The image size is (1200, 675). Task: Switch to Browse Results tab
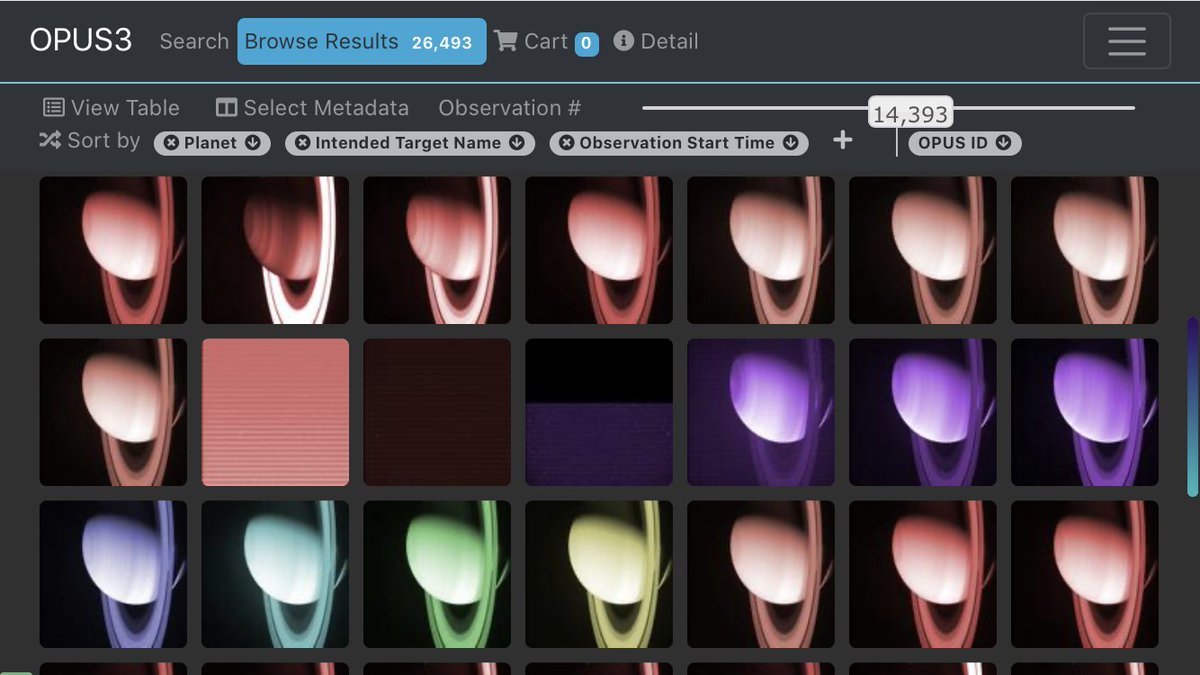click(x=362, y=41)
